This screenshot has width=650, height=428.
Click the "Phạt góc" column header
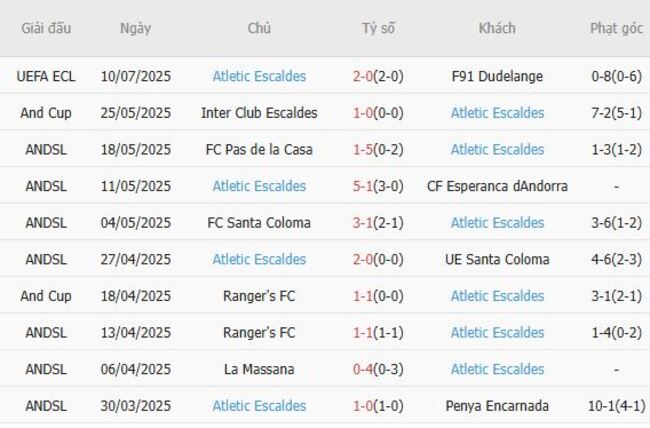(616, 28)
